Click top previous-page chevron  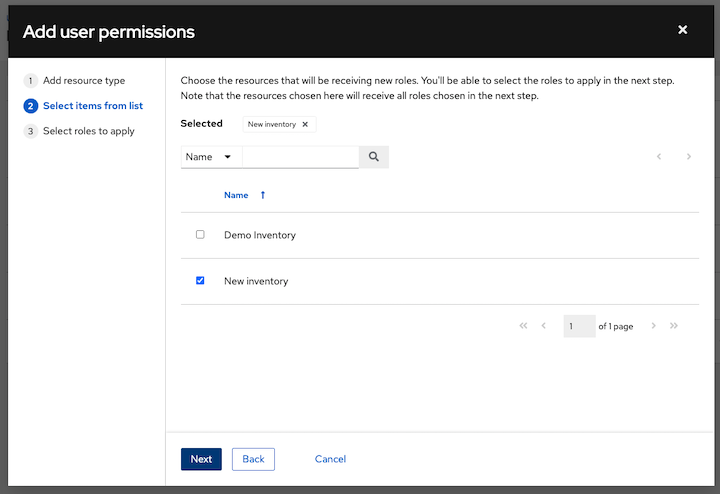pyautogui.click(x=658, y=157)
